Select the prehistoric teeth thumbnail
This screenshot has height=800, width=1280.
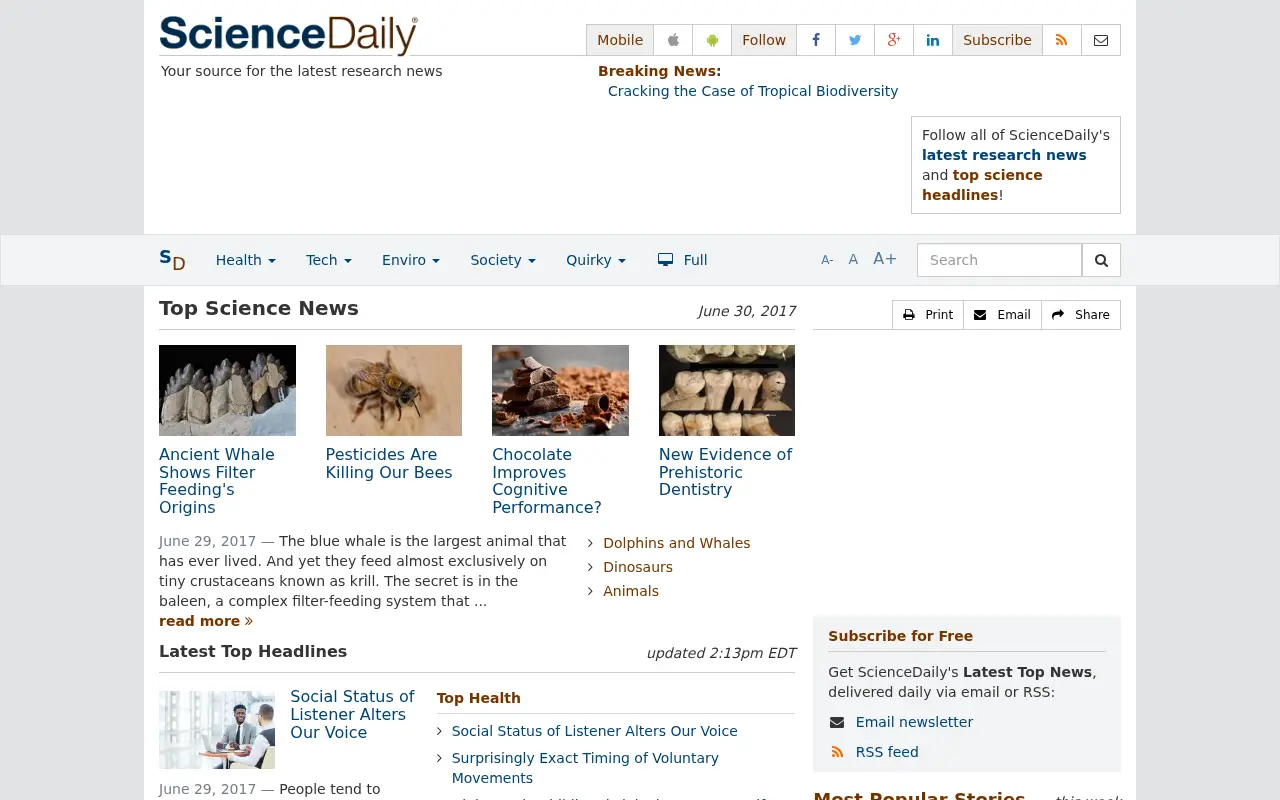click(x=727, y=390)
